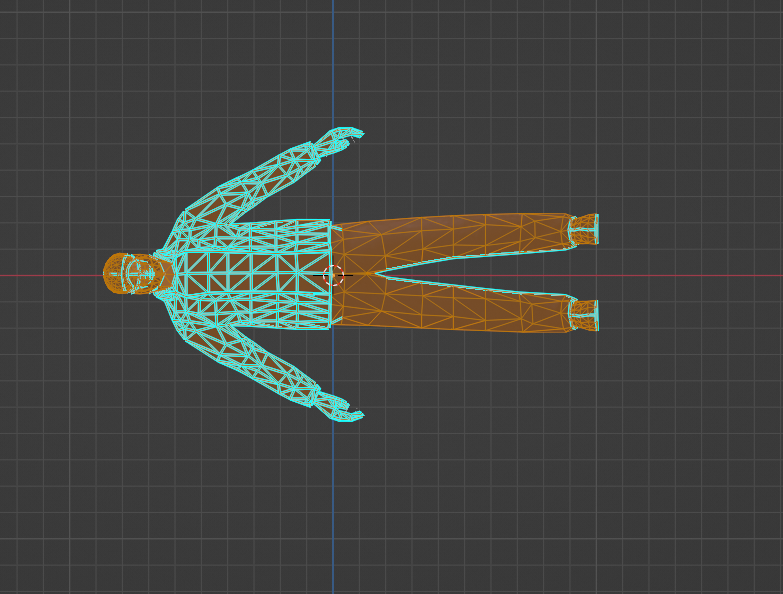Select the center of the character's torso
783x594 pixels.
click(x=255, y=274)
